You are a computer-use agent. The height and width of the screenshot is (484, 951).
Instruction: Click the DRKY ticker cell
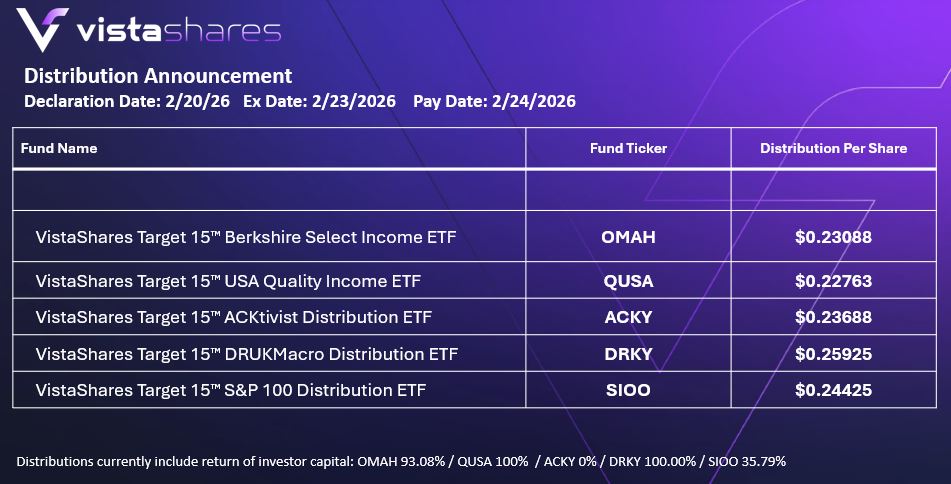(627, 353)
